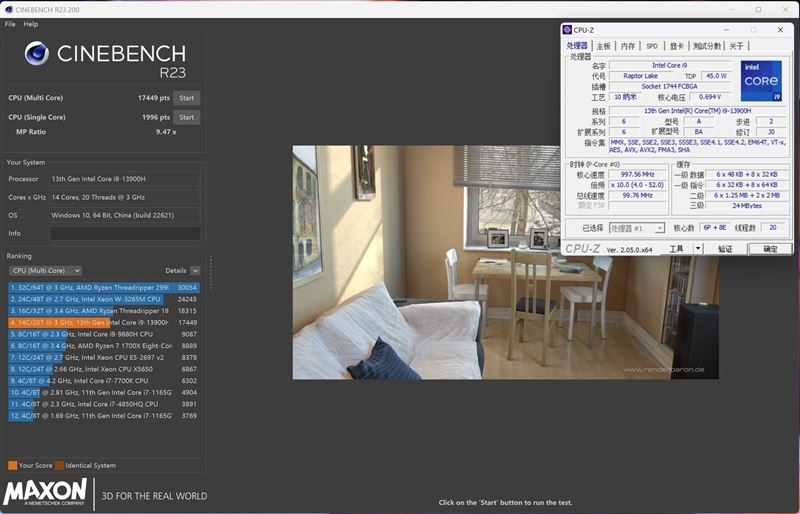Open the 工具 dropdown arrow in CPU-Z

click(698, 249)
